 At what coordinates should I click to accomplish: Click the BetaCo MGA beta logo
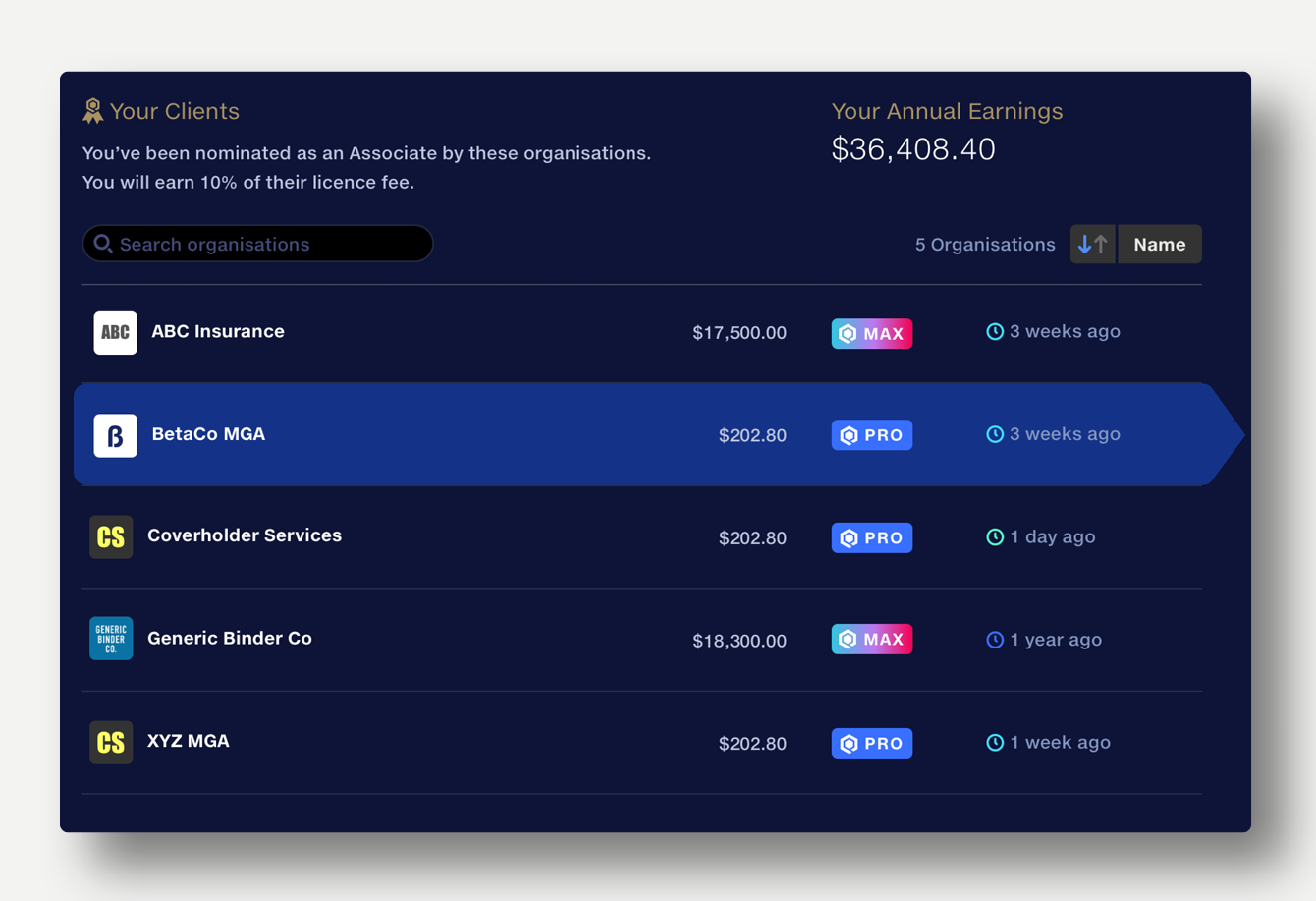tap(115, 435)
